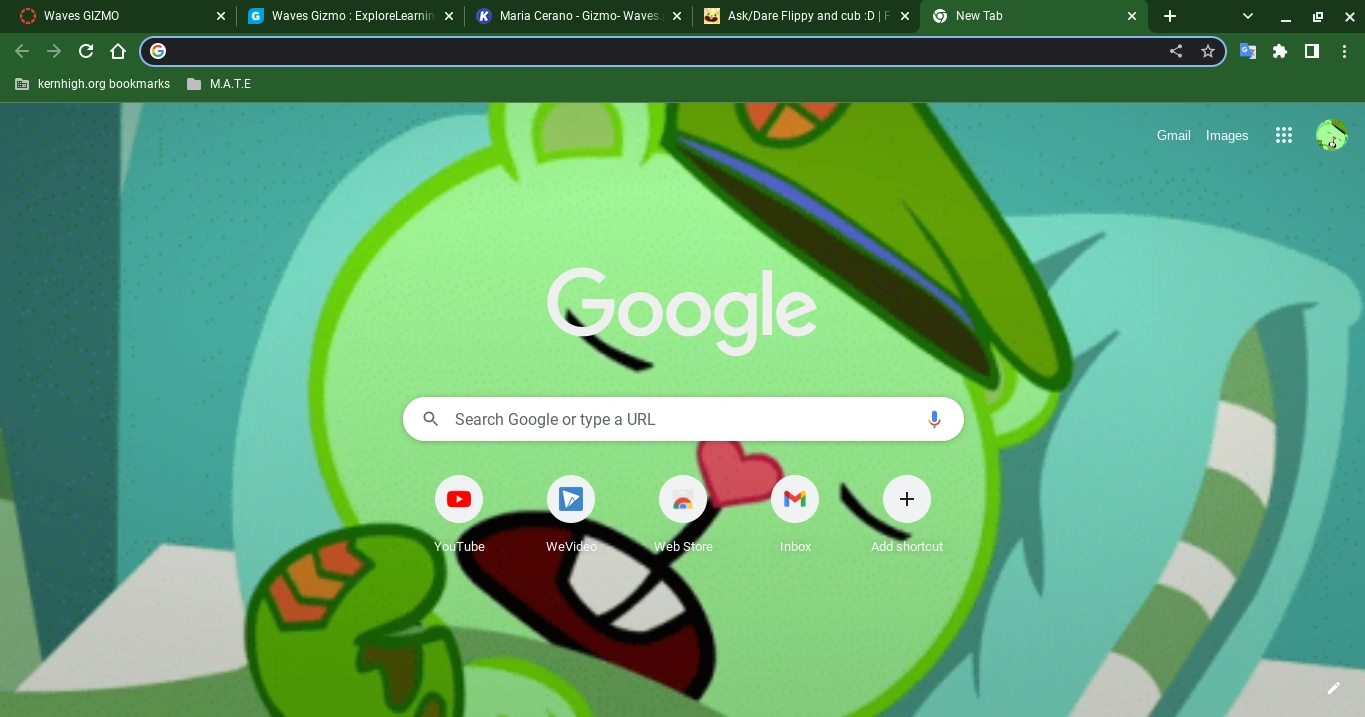Open the Extensions puzzle-piece icon
Screen dimensions: 1365x717
(x=1280, y=51)
